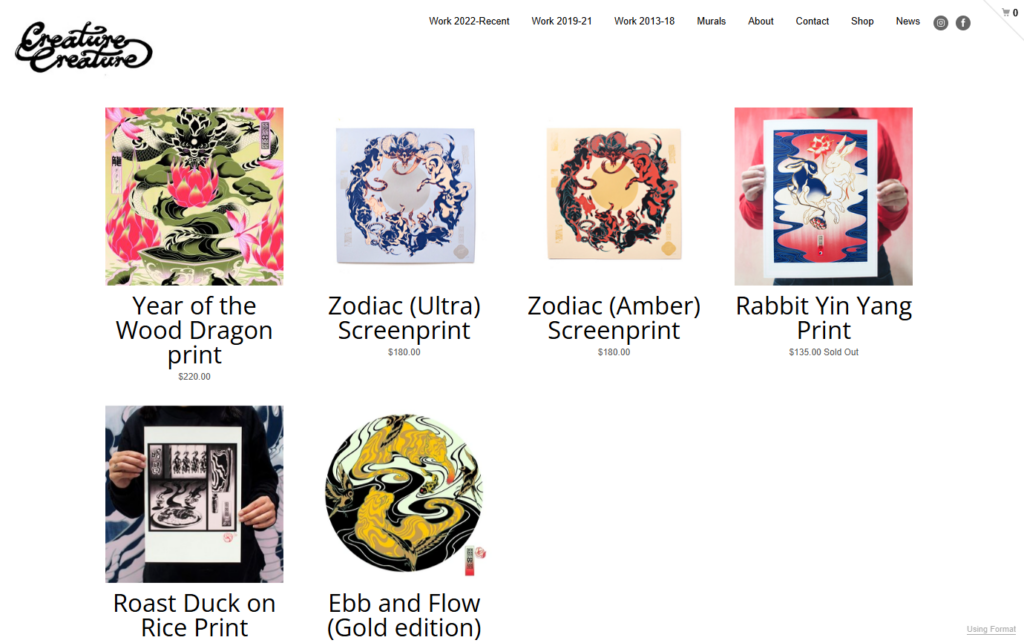The image size is (1024, 643).
Task: Open the News page
Action: [908, 21]
